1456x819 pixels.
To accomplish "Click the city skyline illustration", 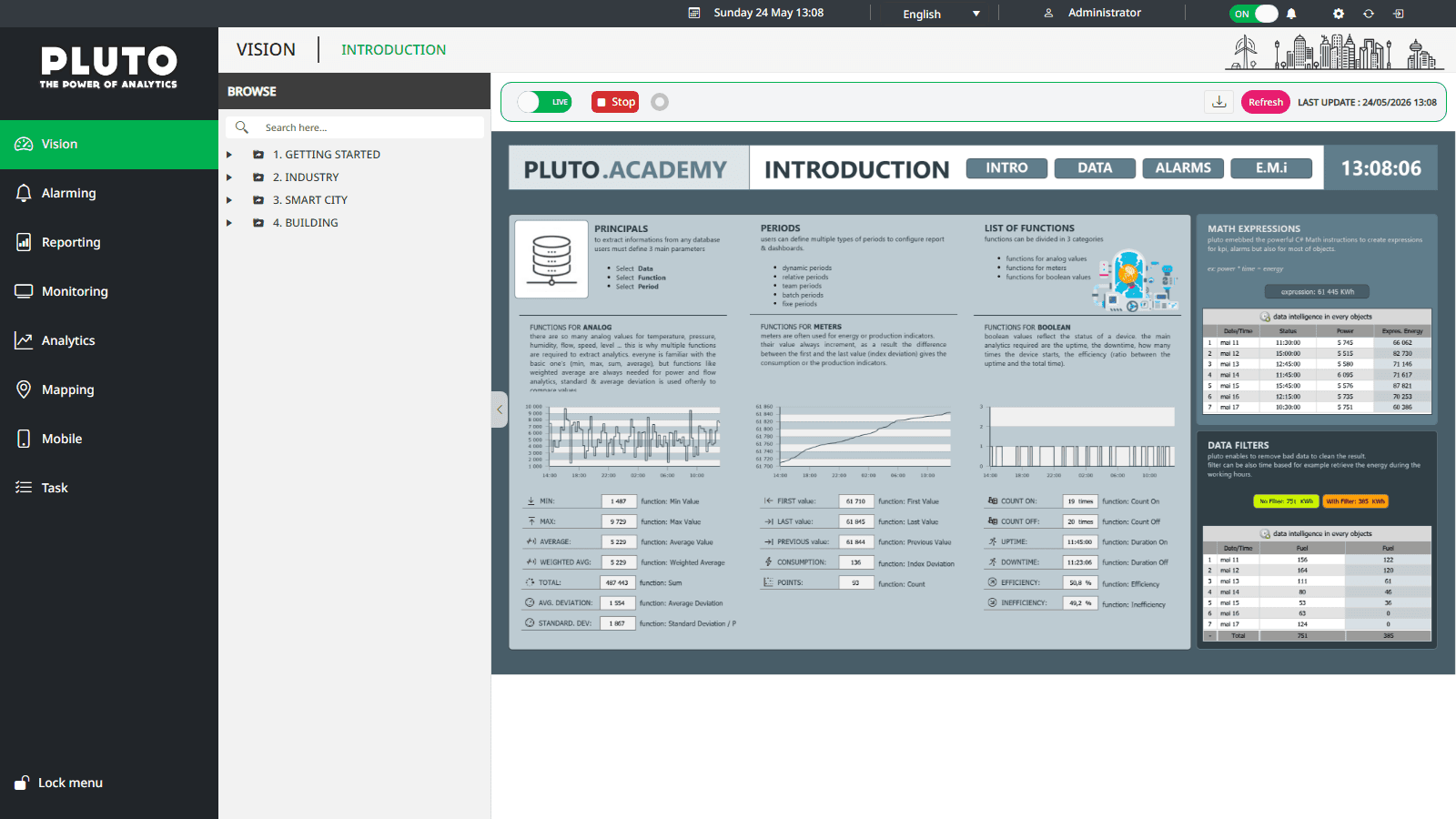I will tap(1335, 52).
